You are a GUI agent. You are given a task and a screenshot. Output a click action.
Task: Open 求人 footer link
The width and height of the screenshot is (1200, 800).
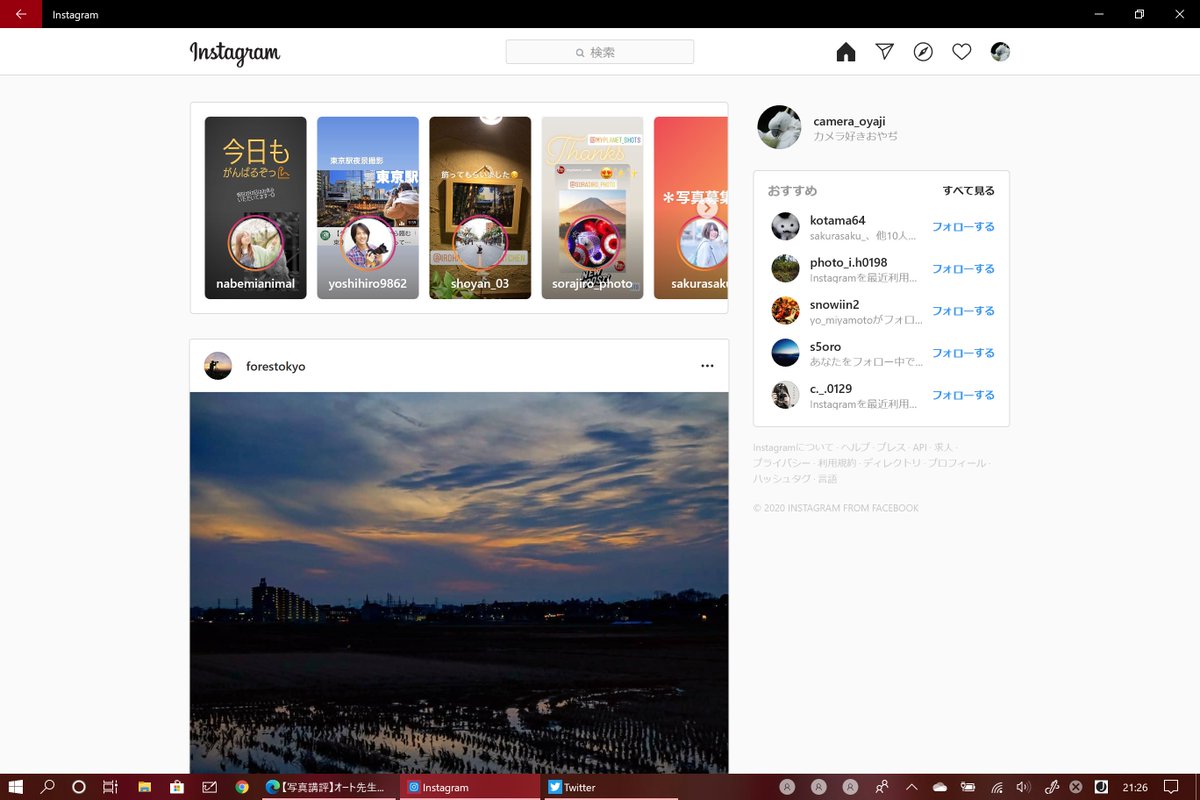[x=943, y=447]
